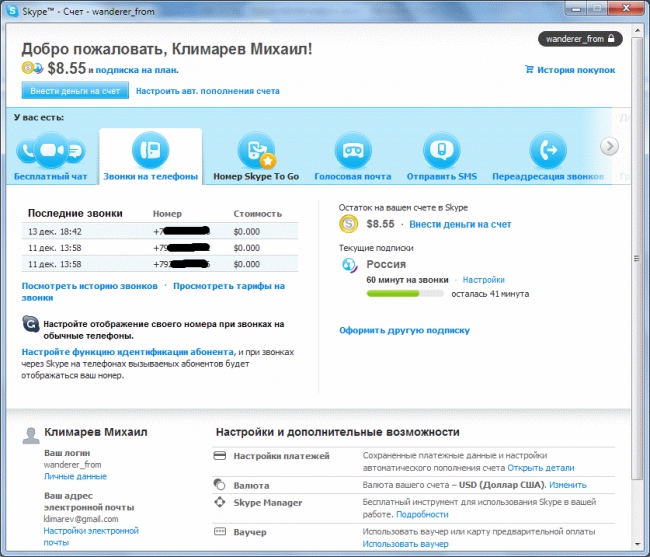Click the '$8.55' balance in header
Viewport: 650px width, 557px height.
tap(66, 68)
